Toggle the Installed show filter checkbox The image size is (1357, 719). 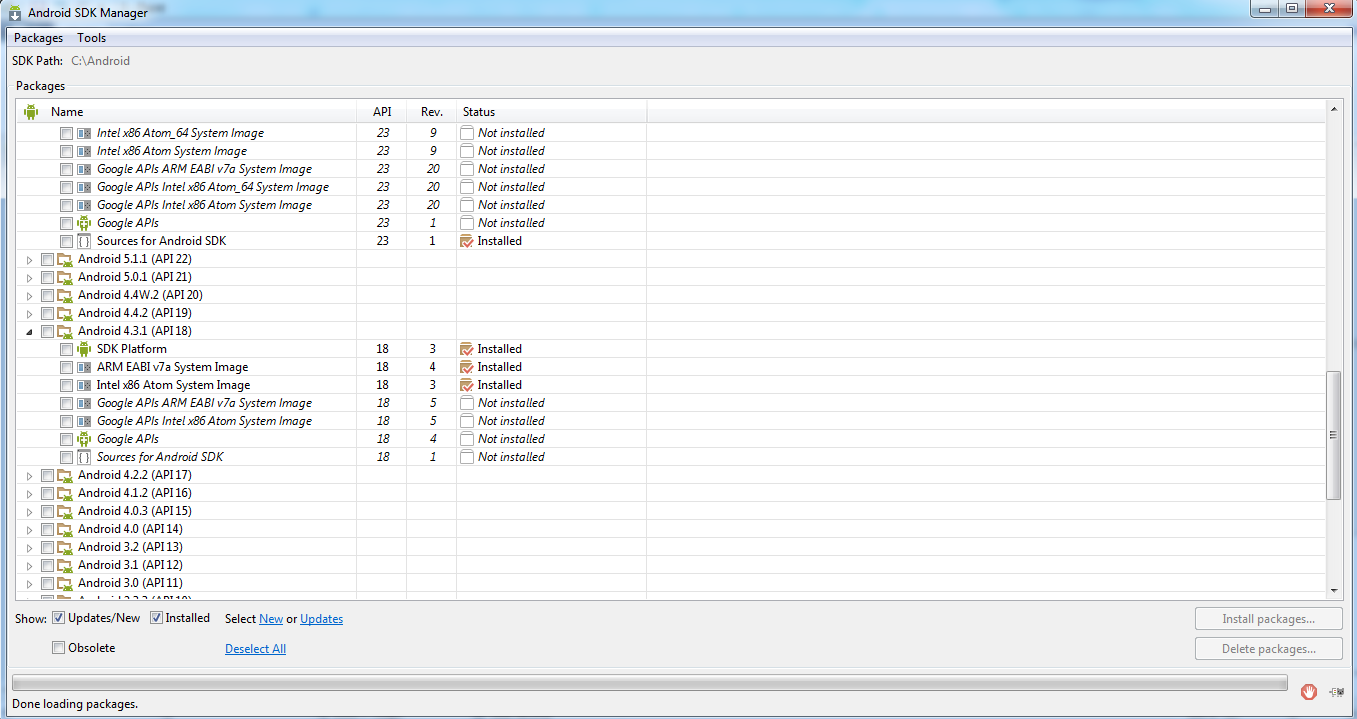tap(156, 618)
